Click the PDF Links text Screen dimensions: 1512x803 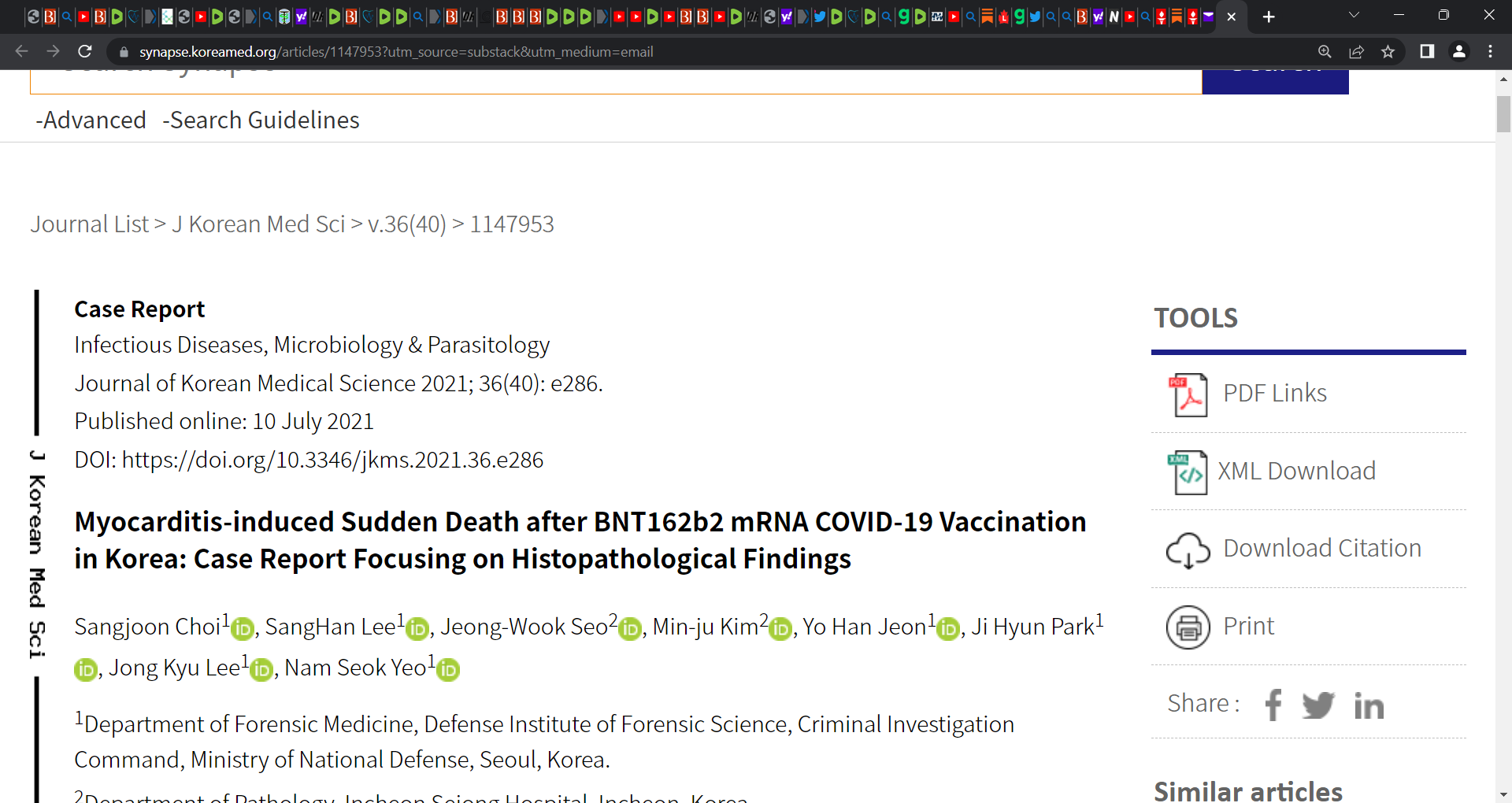(1275, 393)
